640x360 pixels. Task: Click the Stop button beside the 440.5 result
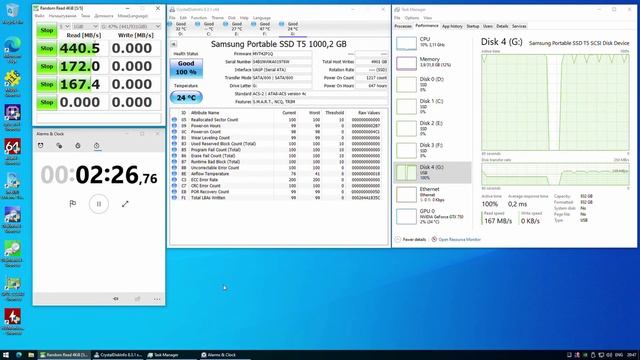pos(47,48)
